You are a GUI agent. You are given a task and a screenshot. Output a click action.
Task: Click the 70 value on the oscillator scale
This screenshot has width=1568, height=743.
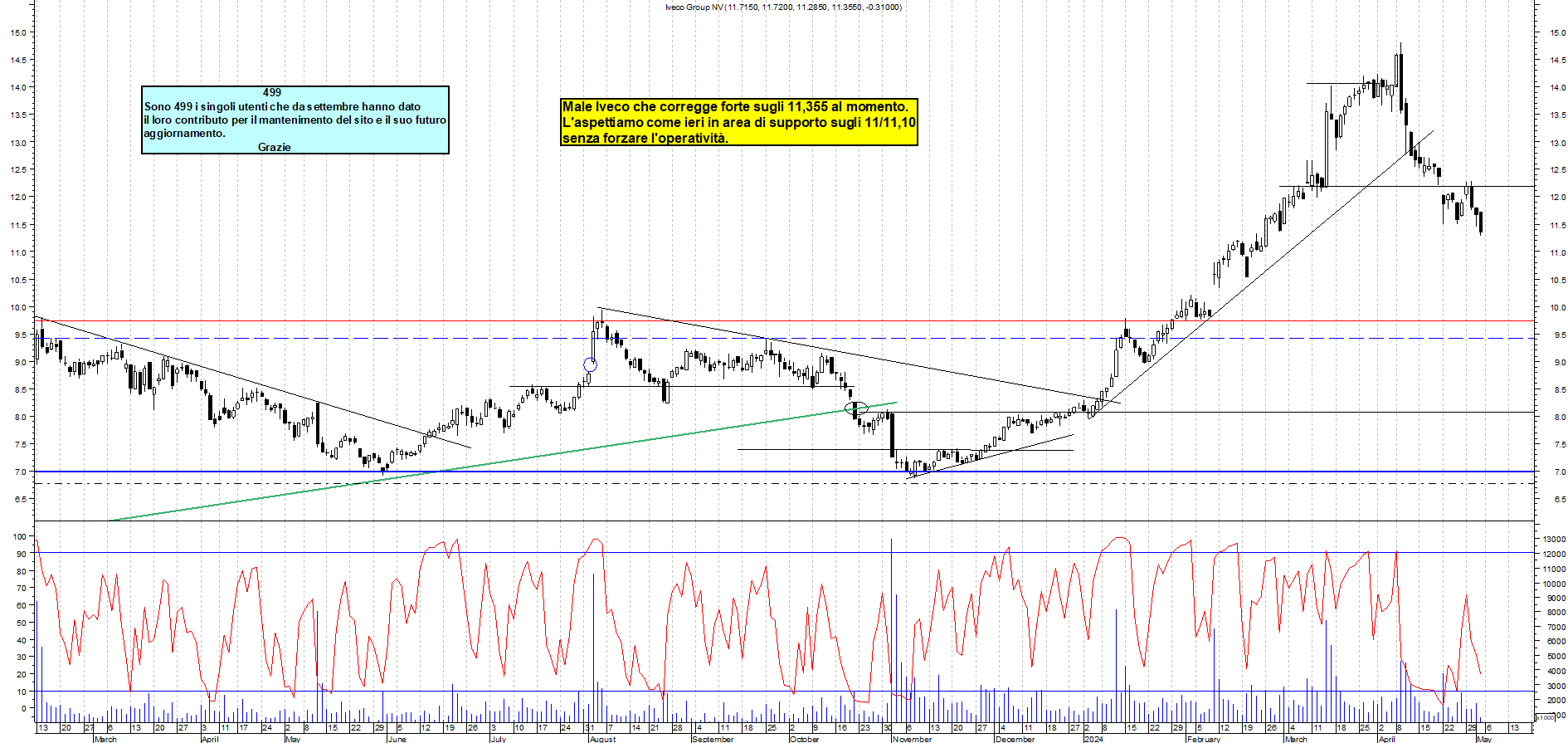point(22,589)
